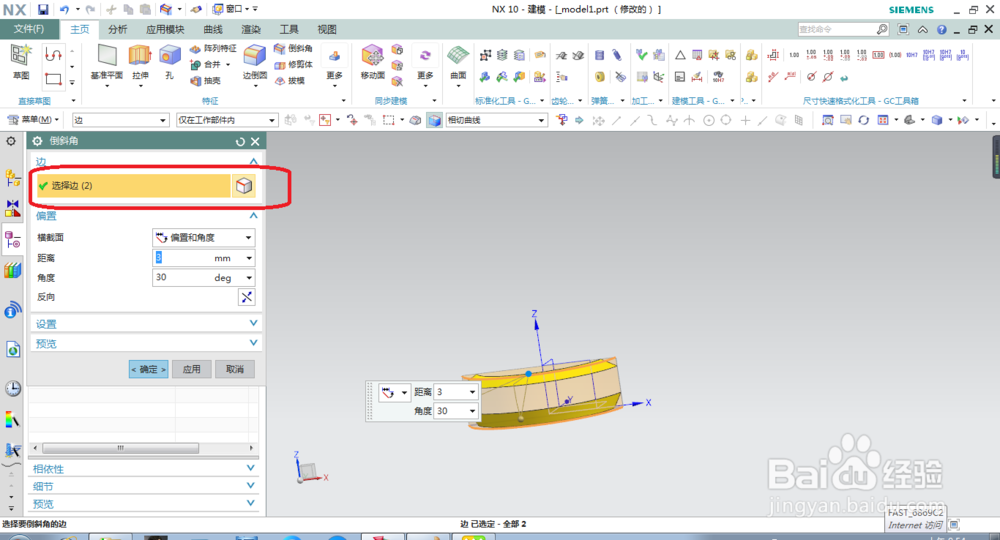The image size is (1000, 540).
Task: Open the History clock sidebar icon
Action: tap(12, 388)
